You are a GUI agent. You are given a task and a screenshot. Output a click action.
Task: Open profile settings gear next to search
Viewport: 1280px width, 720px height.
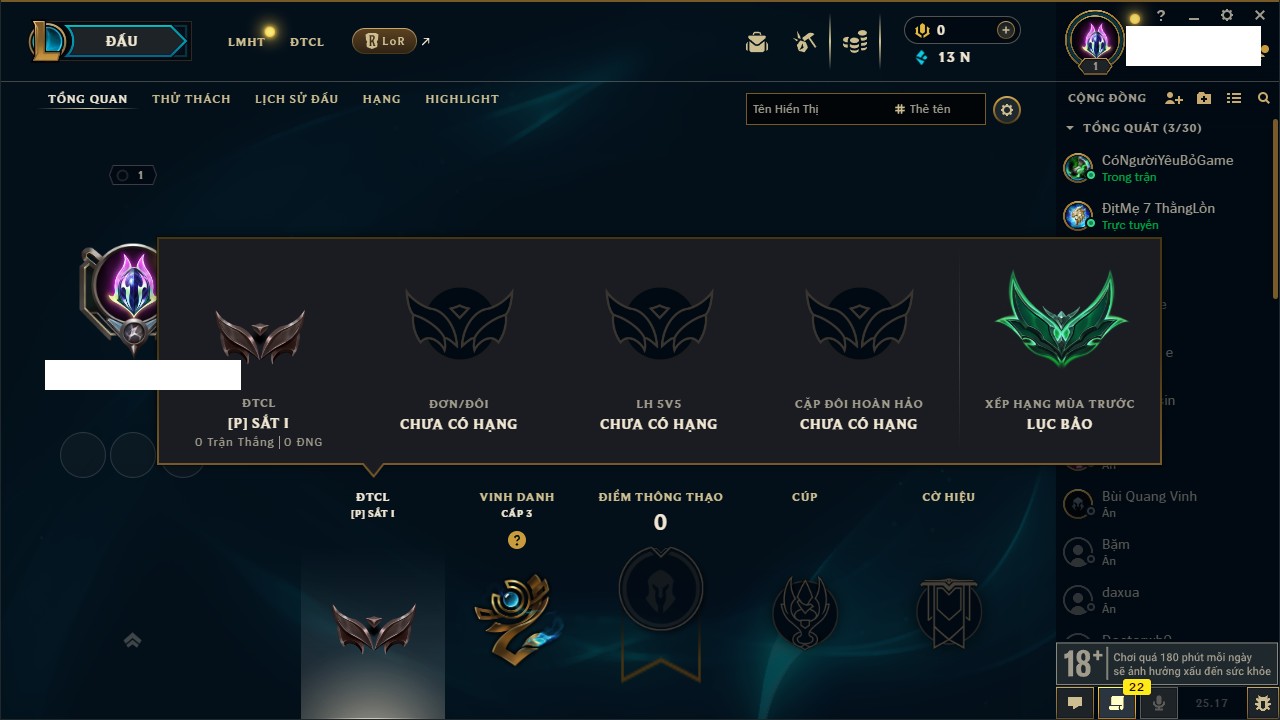(1007, 110)
